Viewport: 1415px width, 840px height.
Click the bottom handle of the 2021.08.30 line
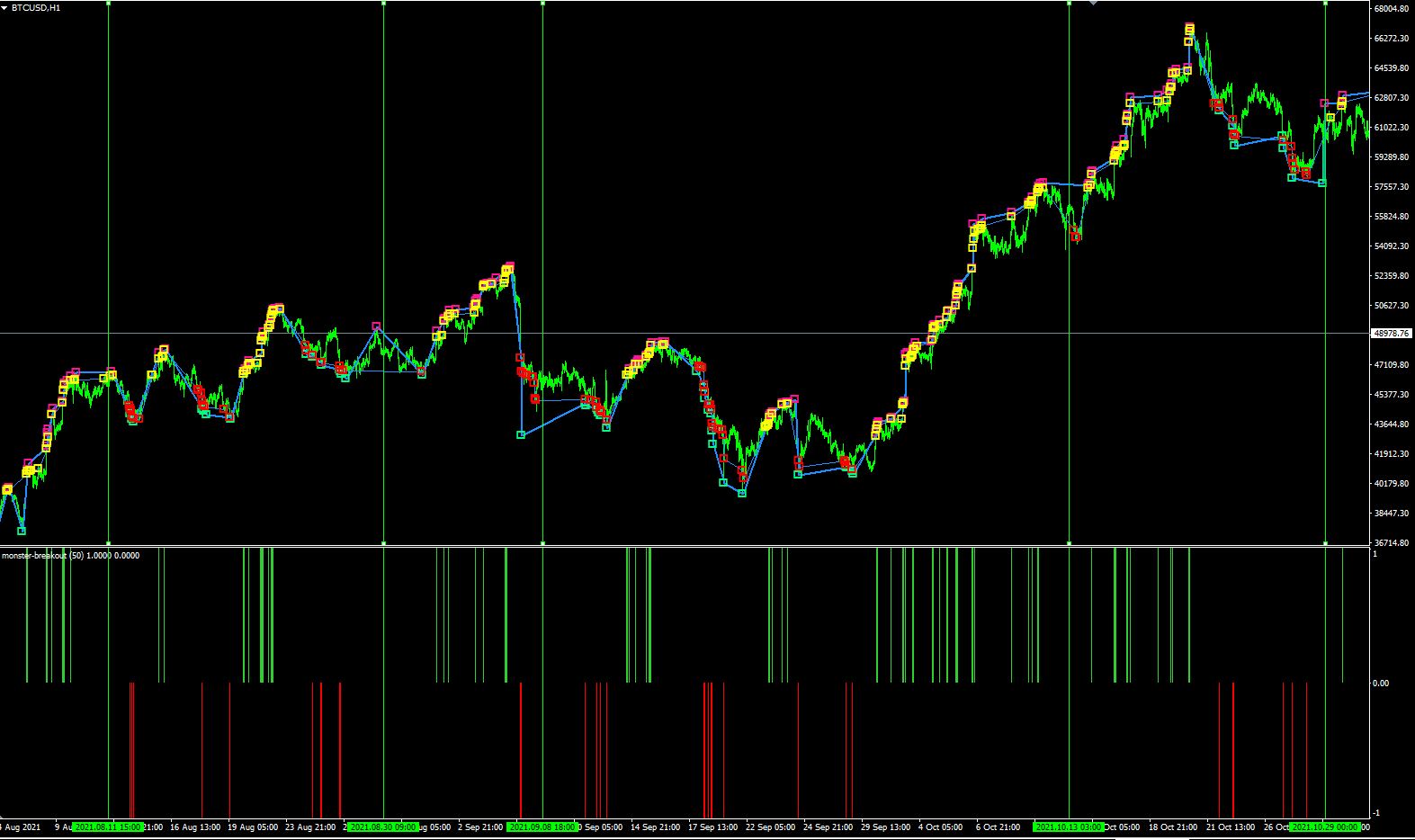[383, 543]
